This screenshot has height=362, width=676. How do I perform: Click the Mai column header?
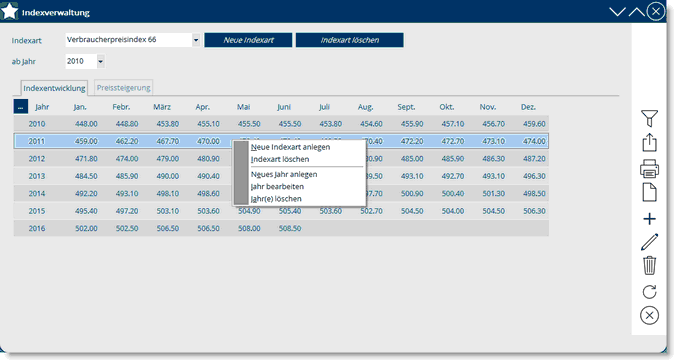(x=243, y=107)
